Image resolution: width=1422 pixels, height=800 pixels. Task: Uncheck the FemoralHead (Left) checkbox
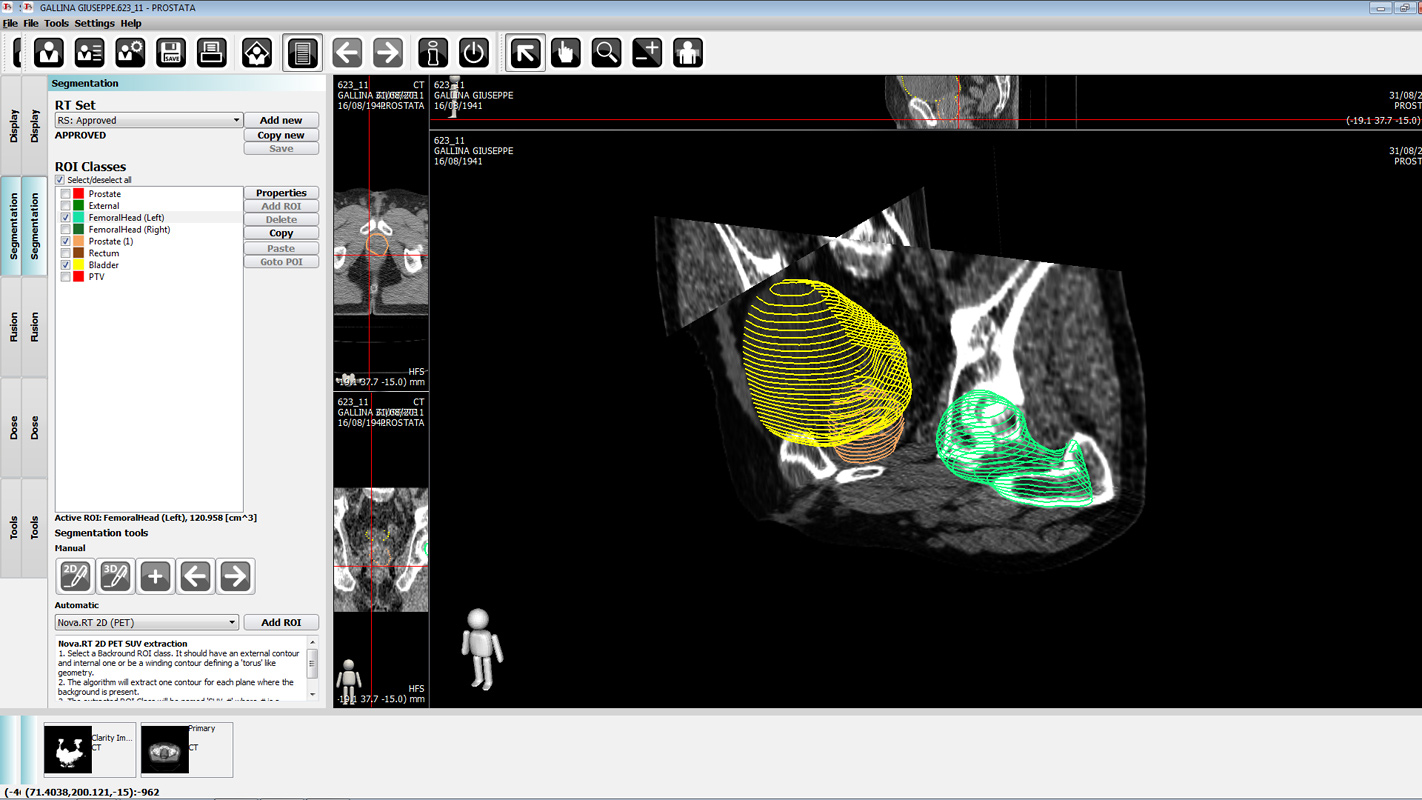click(66, 218)
